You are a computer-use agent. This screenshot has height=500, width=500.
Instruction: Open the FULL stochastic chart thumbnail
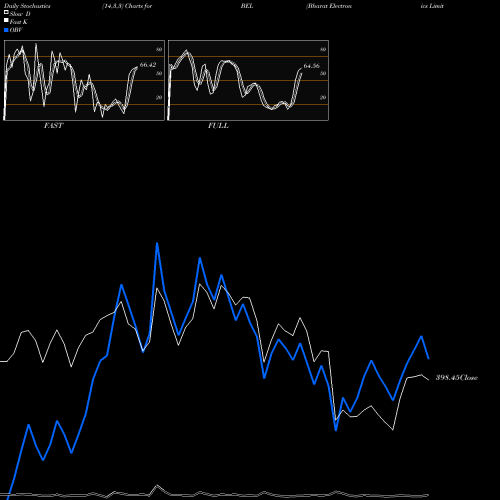pyautogui.click(x=248, y=80)
